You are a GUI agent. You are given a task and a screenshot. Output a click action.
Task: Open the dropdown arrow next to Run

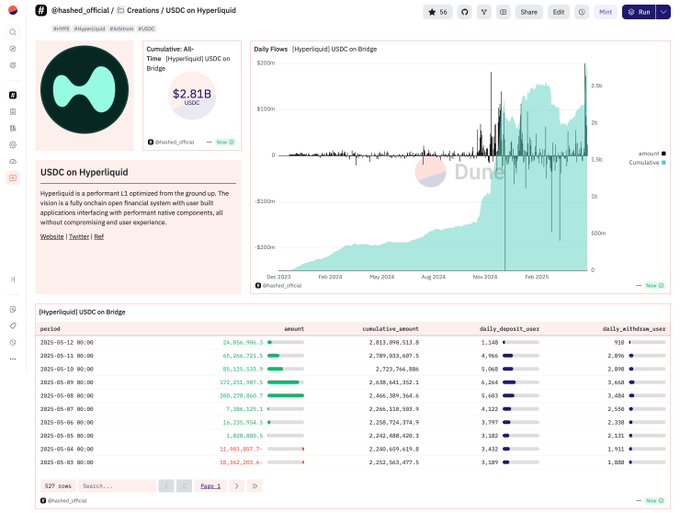tap(663, 12)
